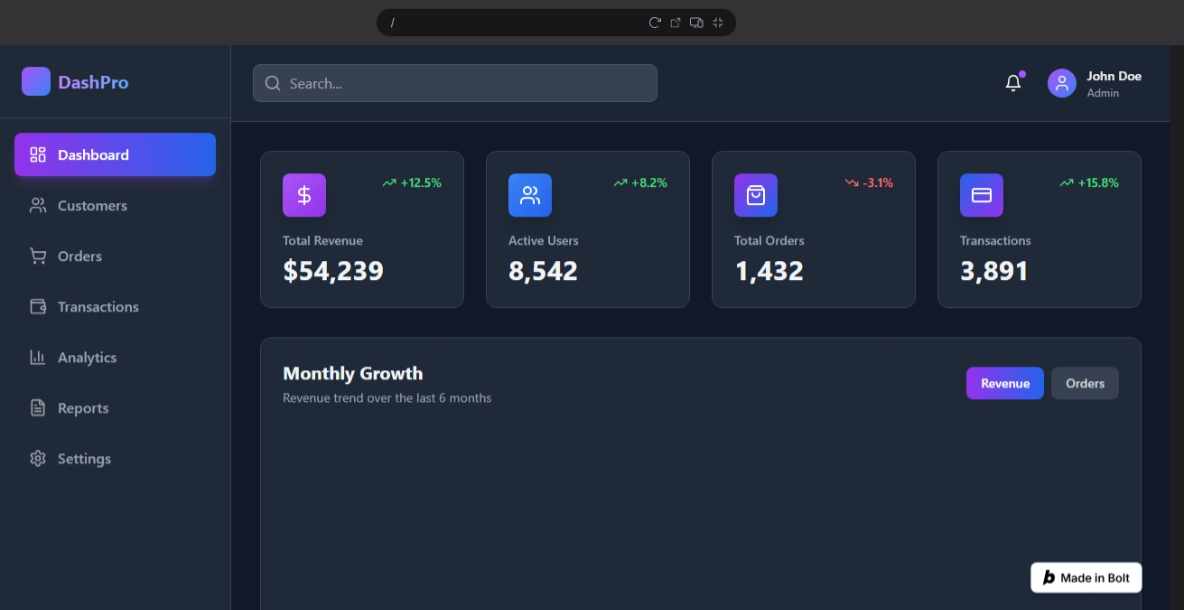Select the Reports document icon
1184x610 pixels.
click(38, 407)
